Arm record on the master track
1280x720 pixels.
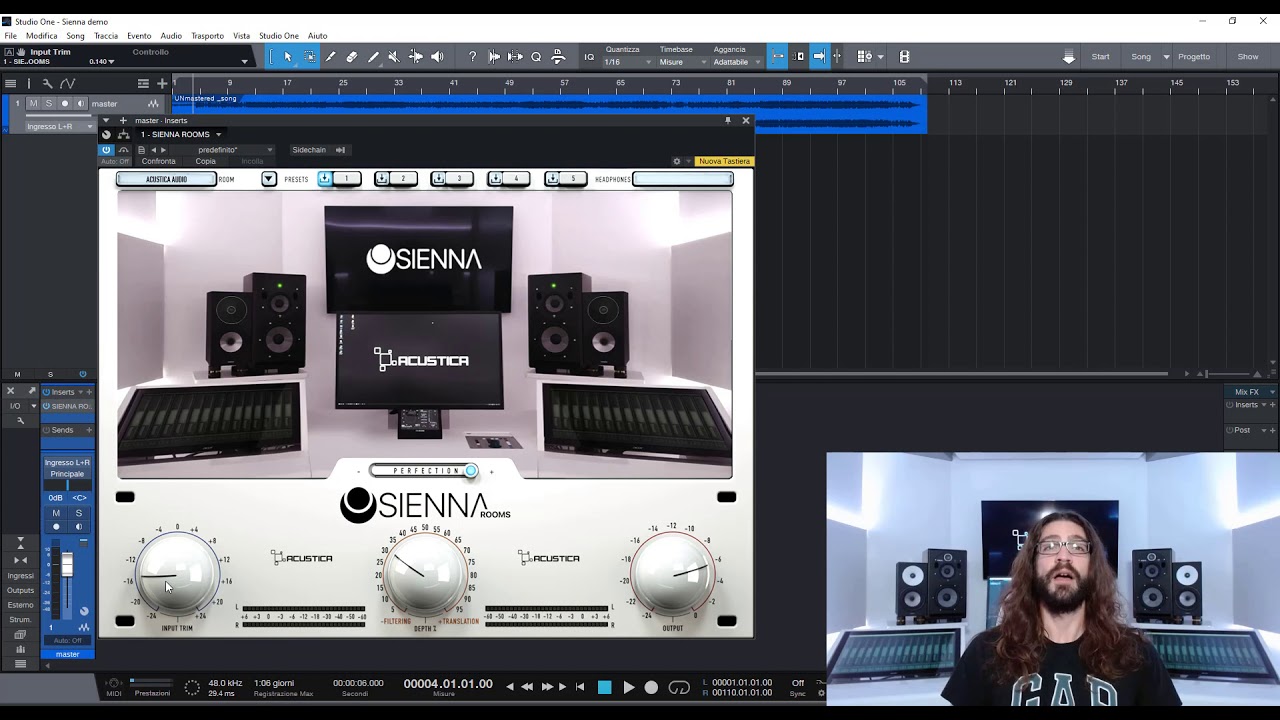pyautogui.click(x=65, y=103)
